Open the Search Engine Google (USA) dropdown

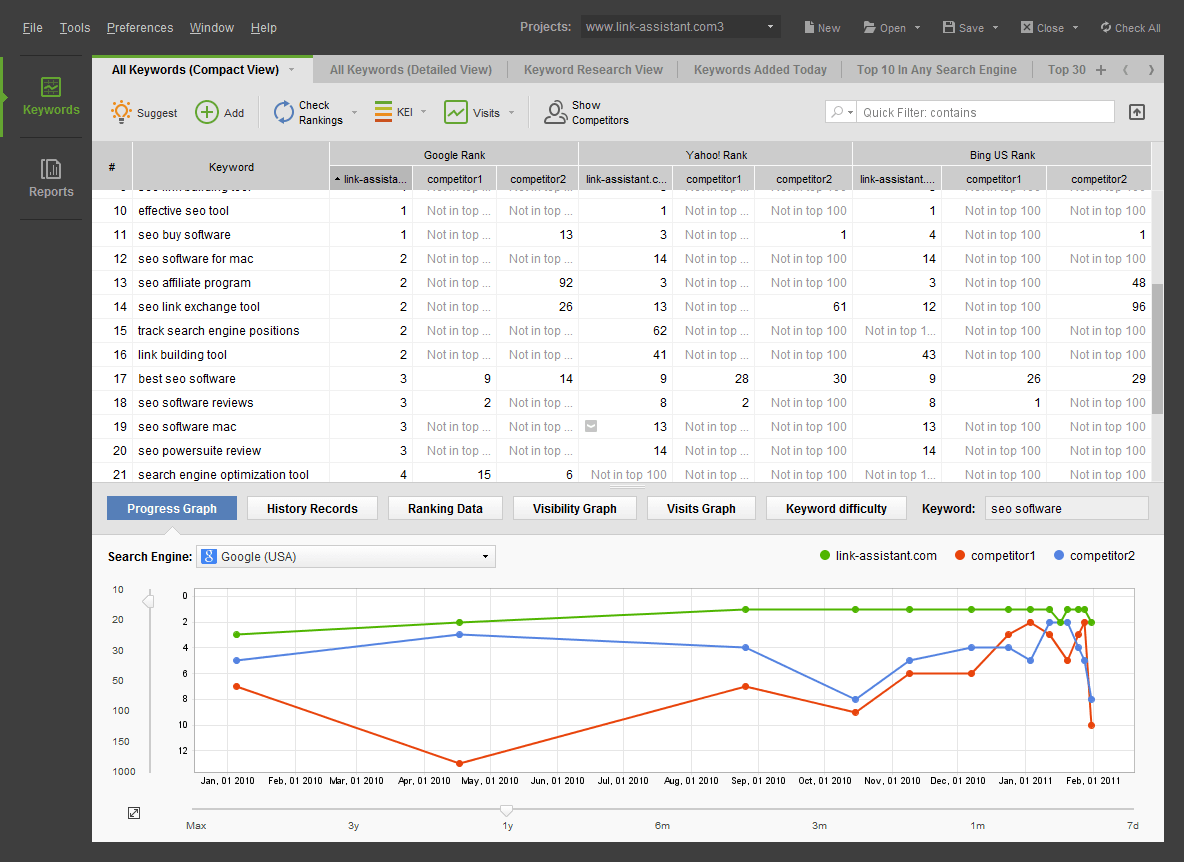point(346,556)
